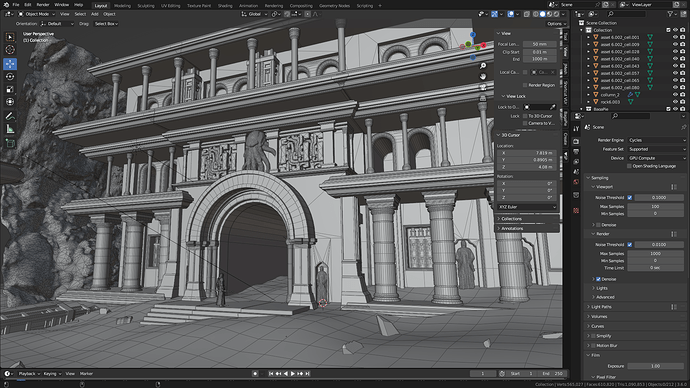The image size is (690, 388).
Task: Switch to the Shading workspace tab
Action: (225, 6)
